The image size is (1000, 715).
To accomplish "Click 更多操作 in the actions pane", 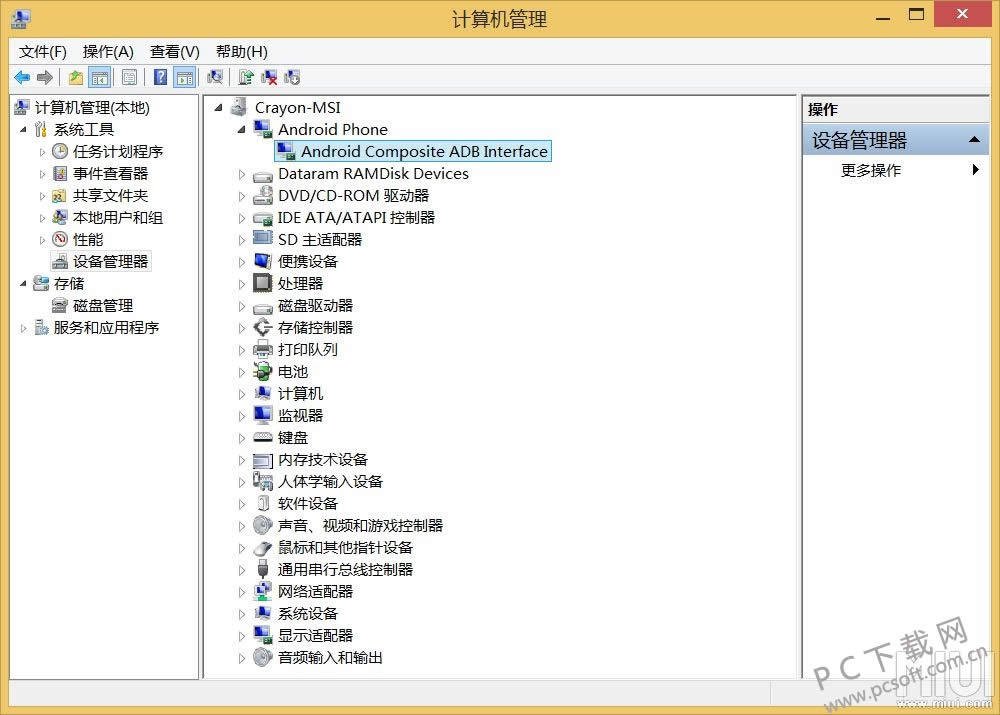I will click(x=870, y=171).
